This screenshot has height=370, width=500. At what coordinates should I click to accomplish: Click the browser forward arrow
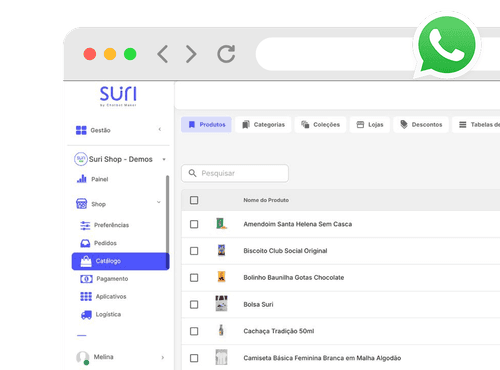(191, 54)
